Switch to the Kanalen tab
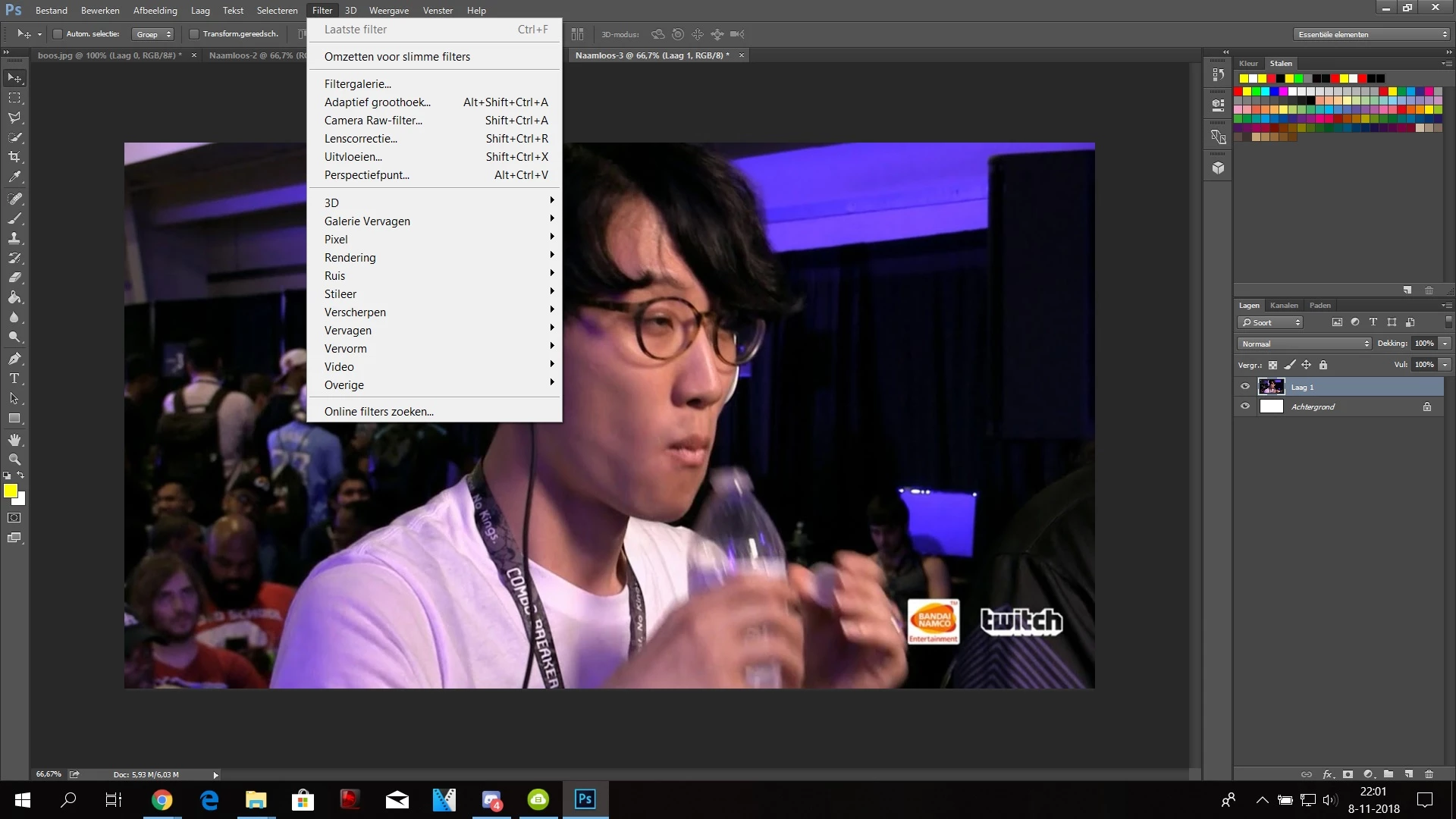1456x819 pixels. click(1284, 306)
